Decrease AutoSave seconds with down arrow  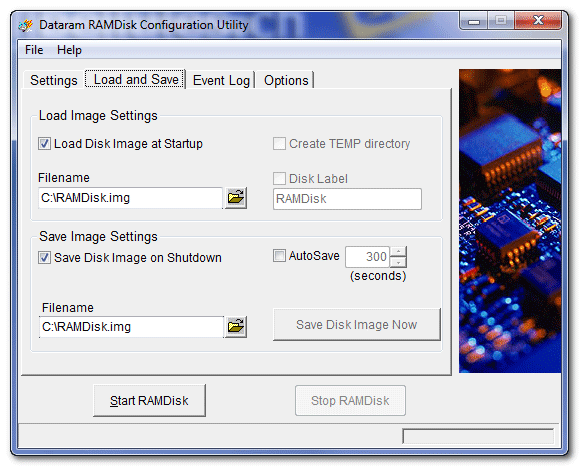click(x=398, y=262)
